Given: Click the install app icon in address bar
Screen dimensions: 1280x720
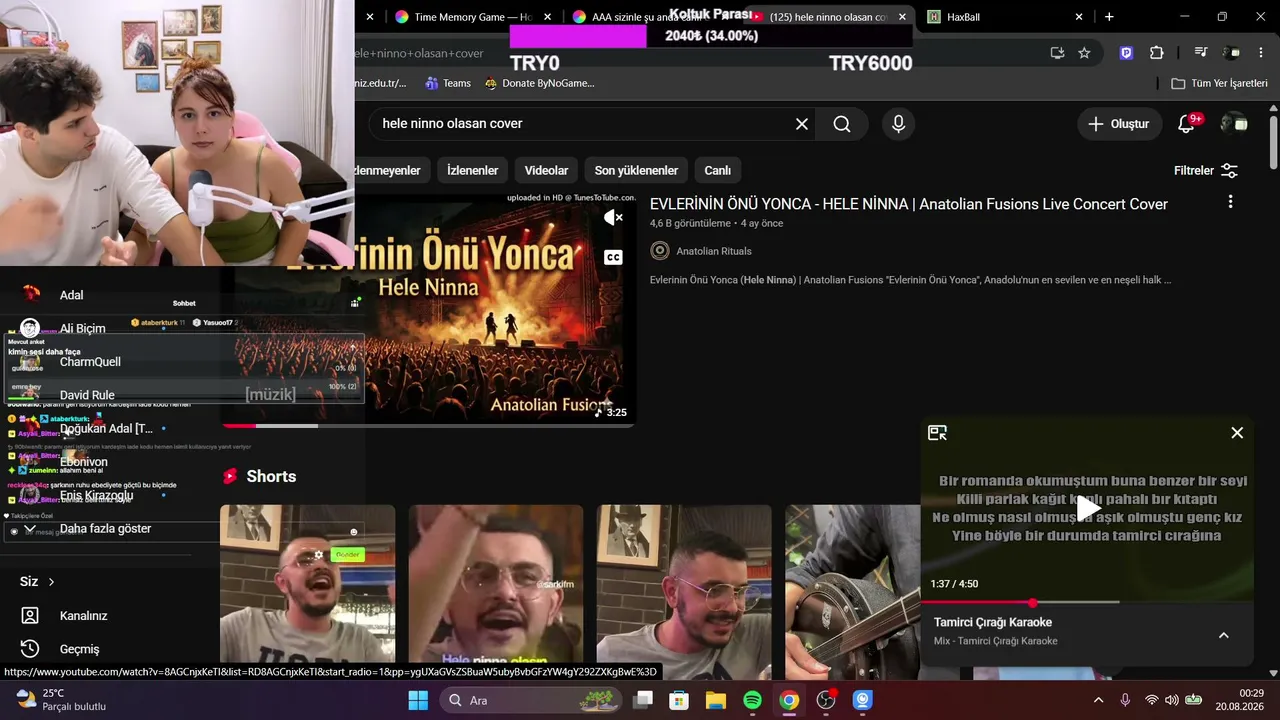Looking at the screenshot, I should click(x=1057, y=53).
